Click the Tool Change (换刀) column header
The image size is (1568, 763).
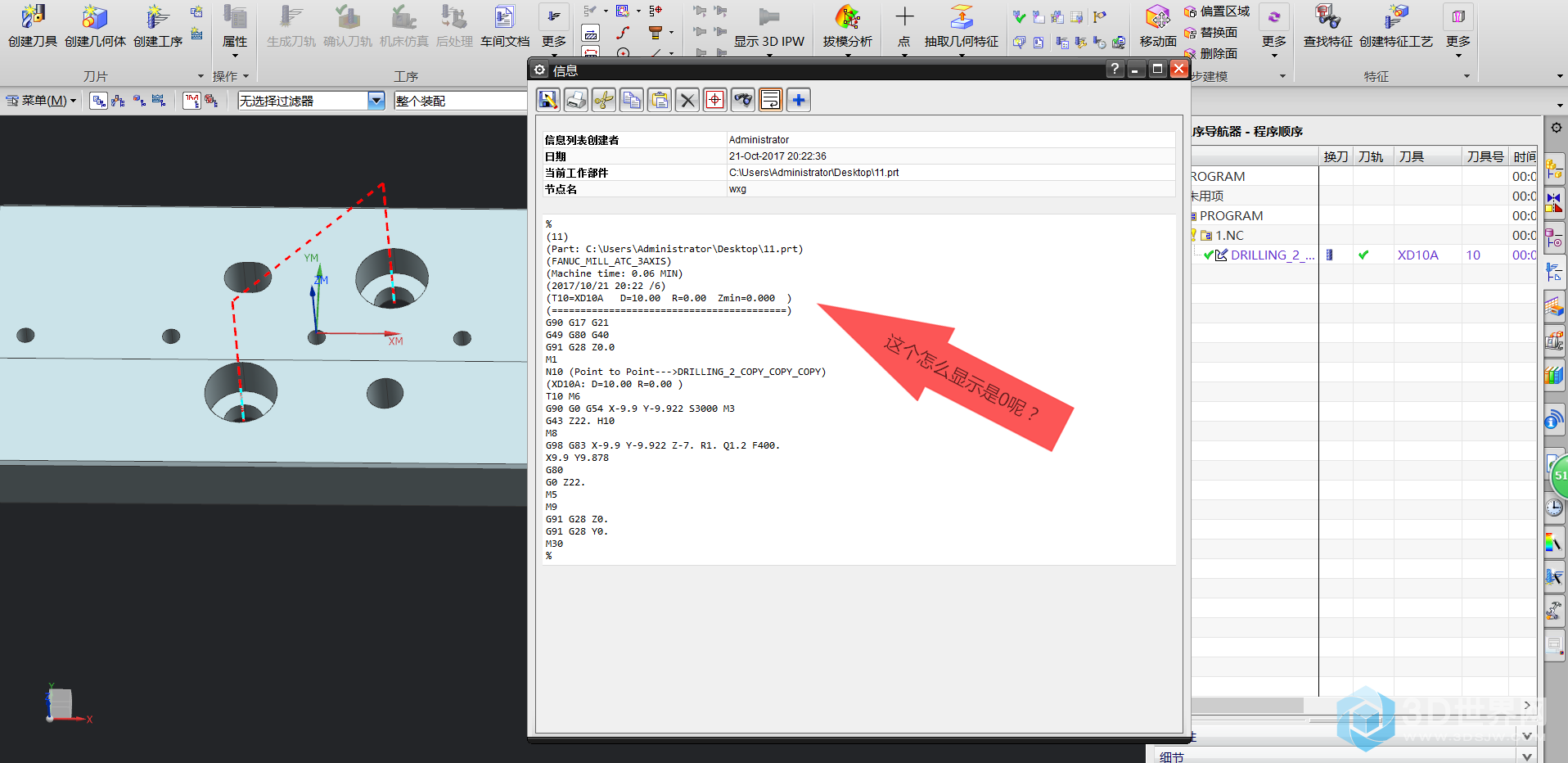[x=1336, y=156]
